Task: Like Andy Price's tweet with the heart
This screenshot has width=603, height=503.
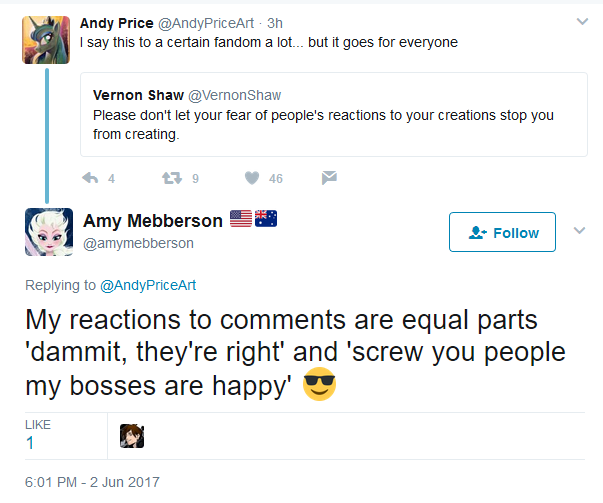Action: click(252, 178)
